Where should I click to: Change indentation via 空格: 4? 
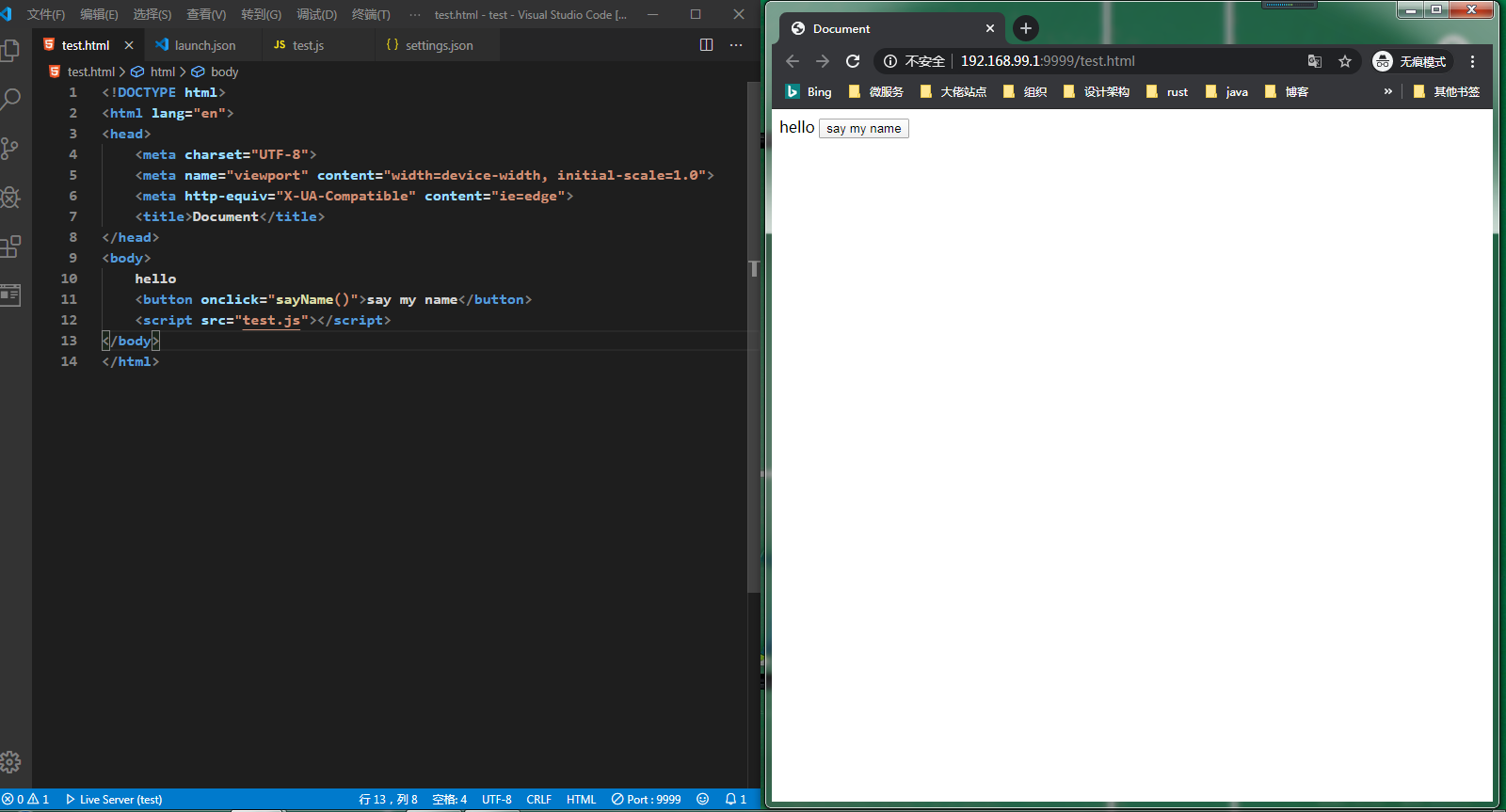coord(449,800)
